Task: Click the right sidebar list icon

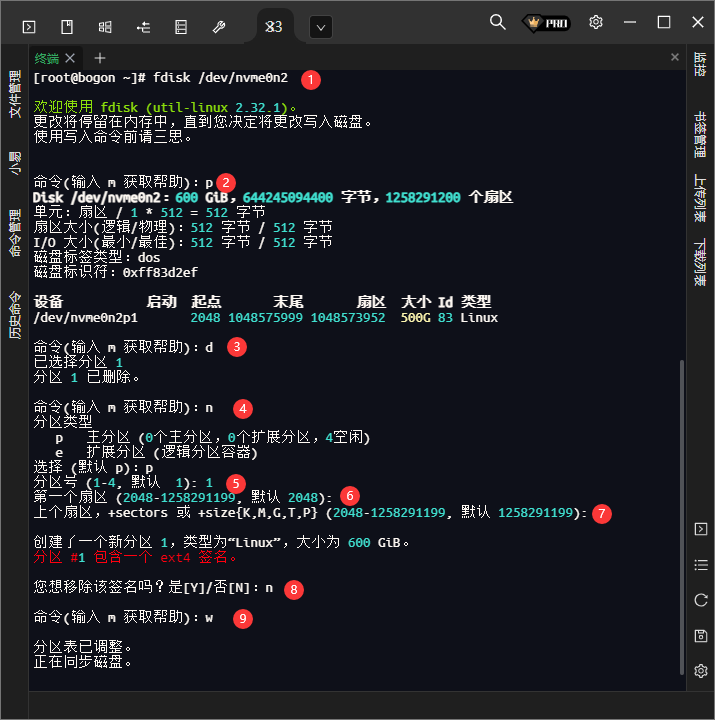Action: tap(701, 565)
